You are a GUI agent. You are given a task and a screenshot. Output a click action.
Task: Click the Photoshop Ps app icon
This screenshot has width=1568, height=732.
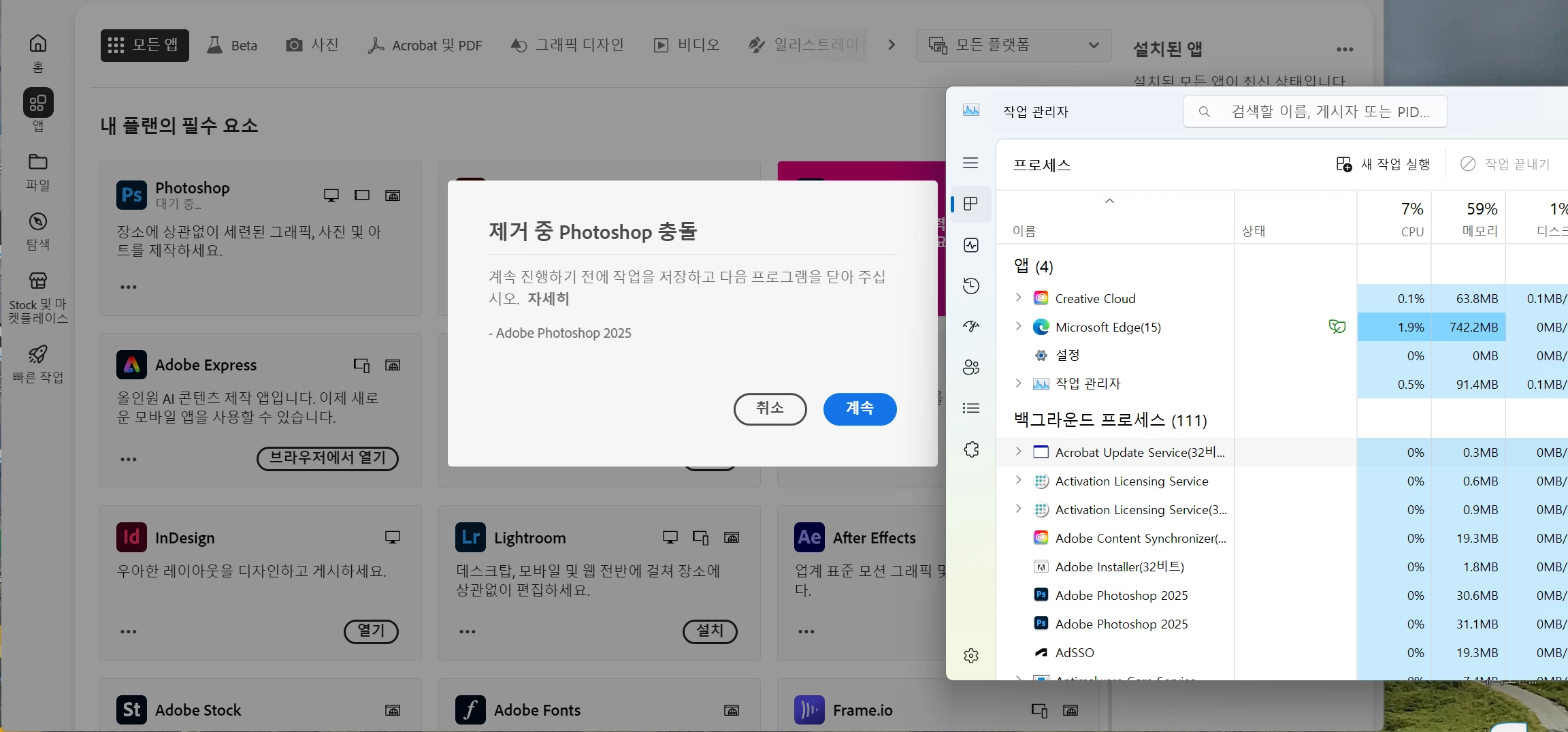point(131,195)
